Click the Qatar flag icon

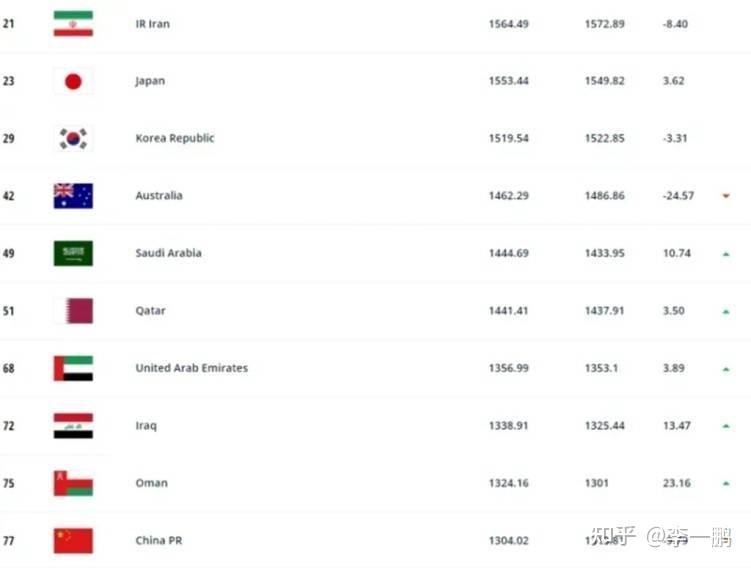pos(73,311)
